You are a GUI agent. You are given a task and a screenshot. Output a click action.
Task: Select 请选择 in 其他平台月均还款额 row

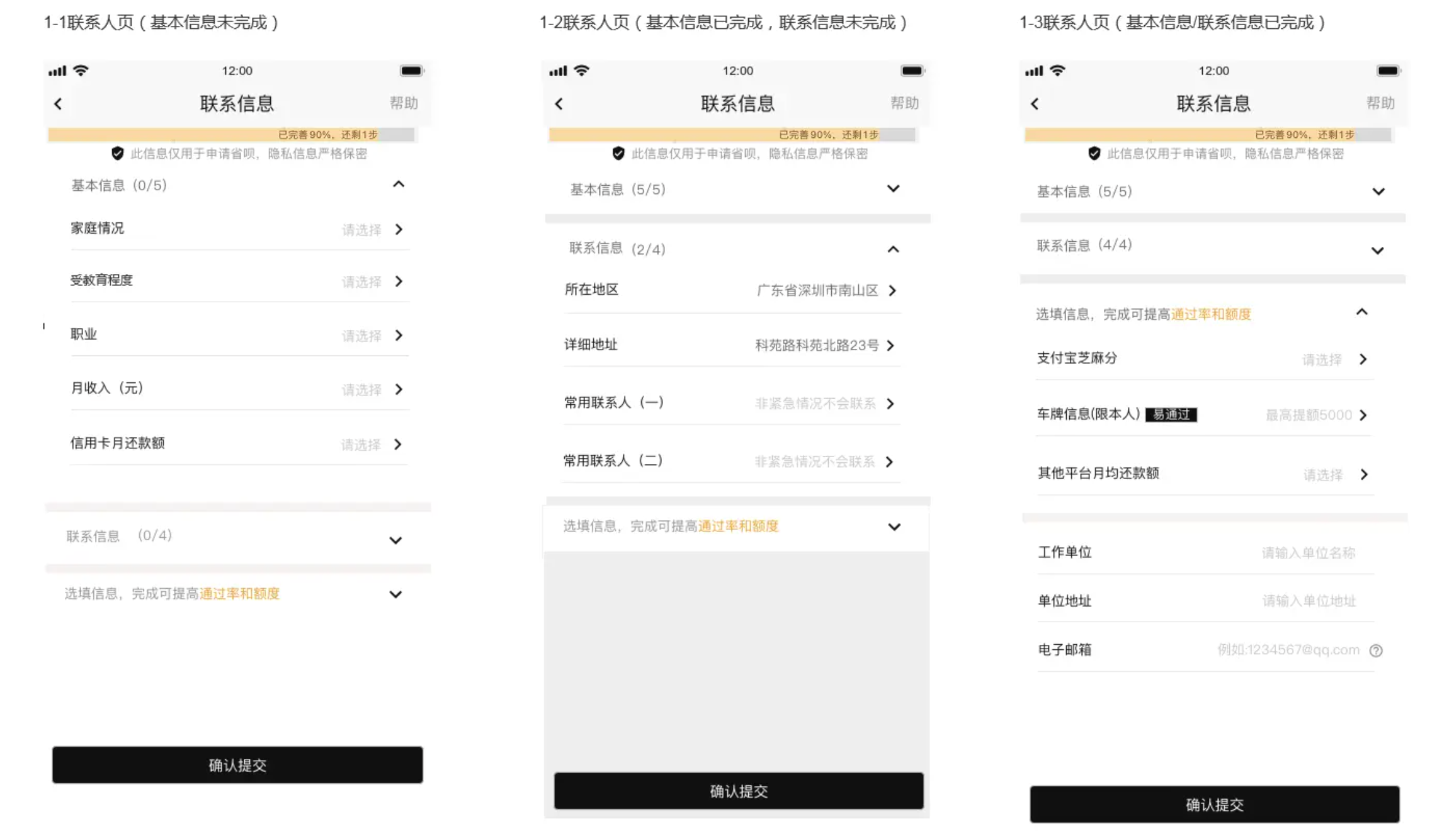click(x=1323, y=475)
